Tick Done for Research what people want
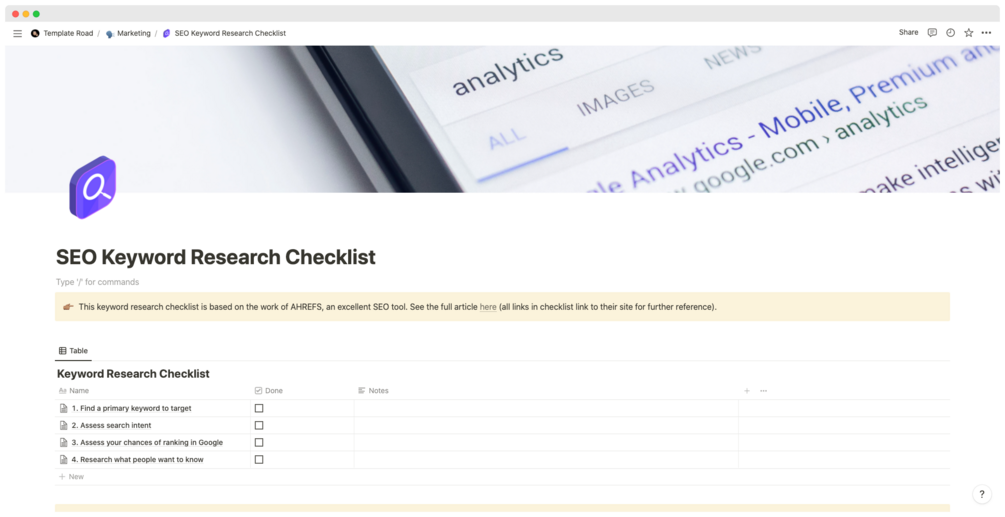The width and height of the screenshot is (1005, 517). pos(259,460)
